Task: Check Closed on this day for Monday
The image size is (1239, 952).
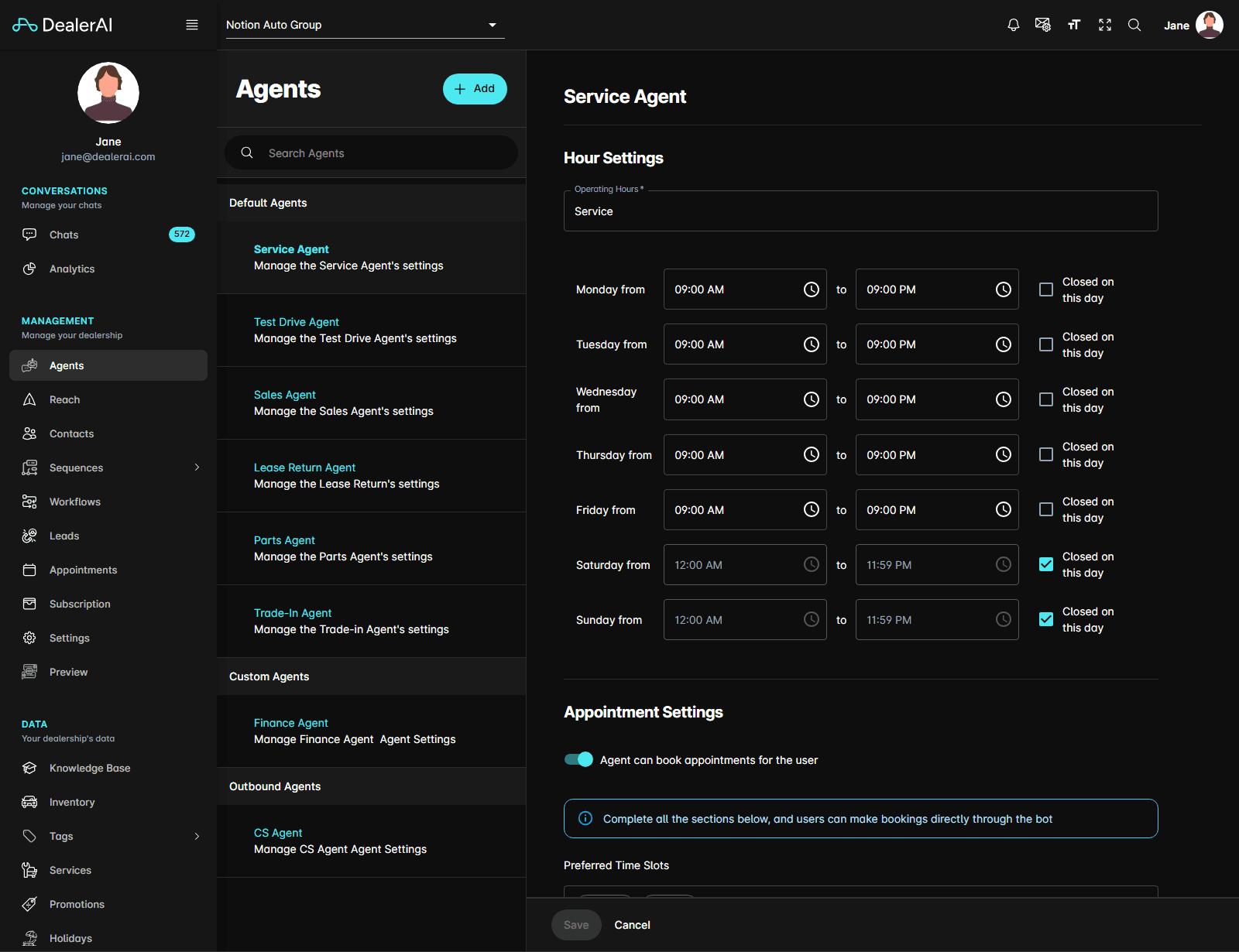Action: [1046, 289]
